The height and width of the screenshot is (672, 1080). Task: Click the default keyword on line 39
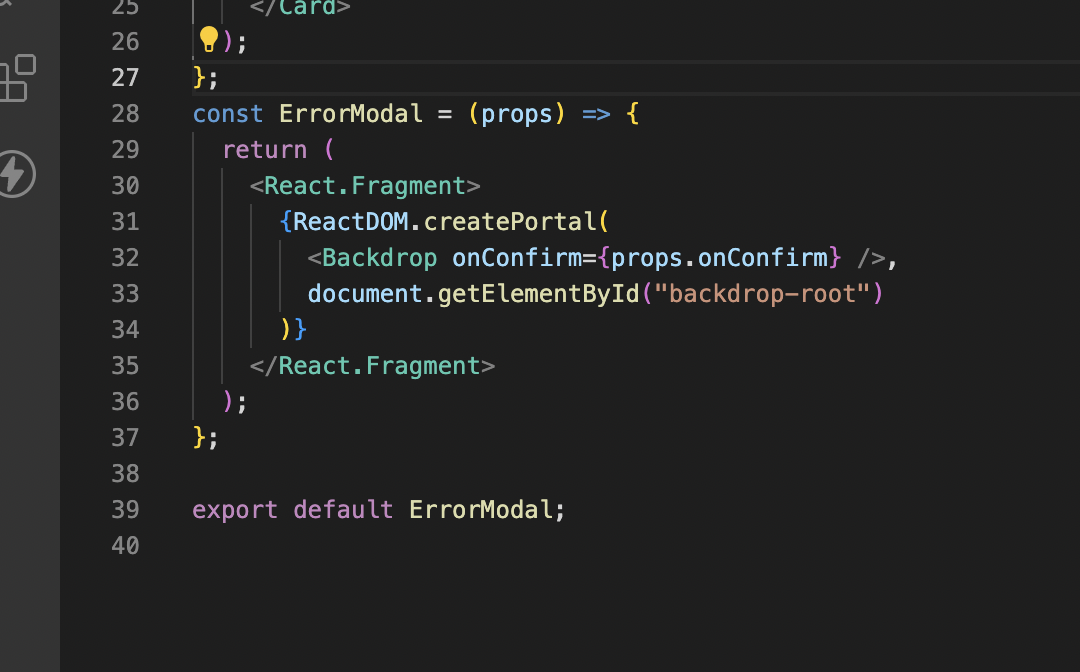point(343,510)
